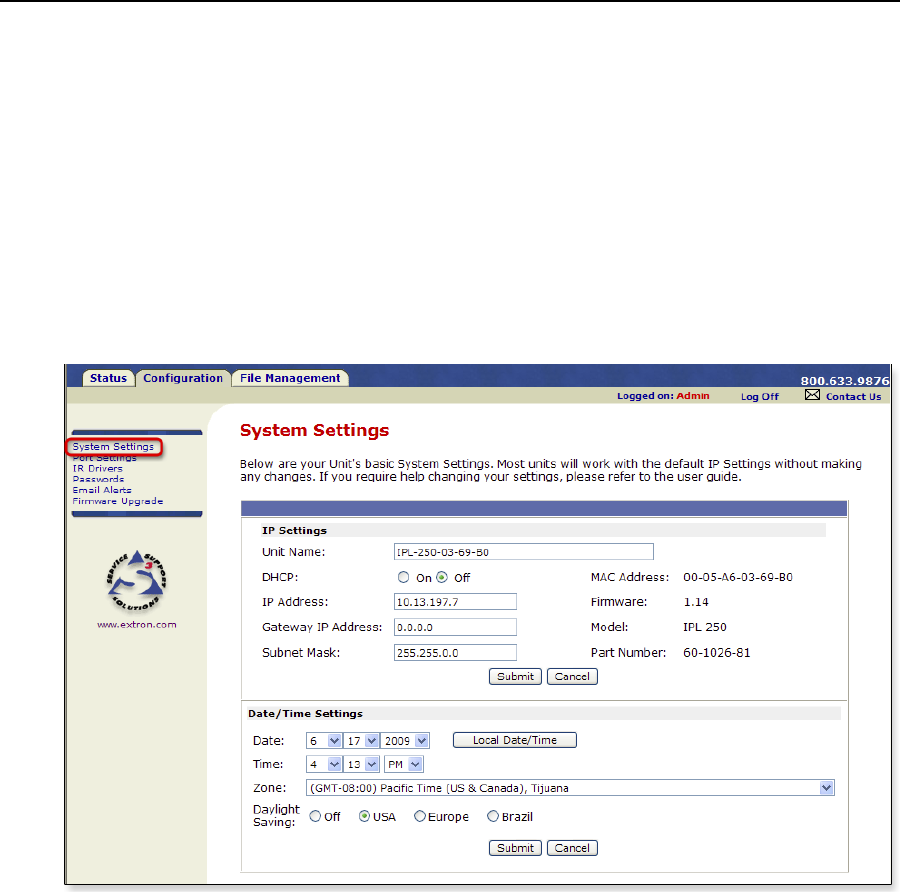Open the date month dropdown showing 6
Screen dimensions: 900x892
[324, 740]
